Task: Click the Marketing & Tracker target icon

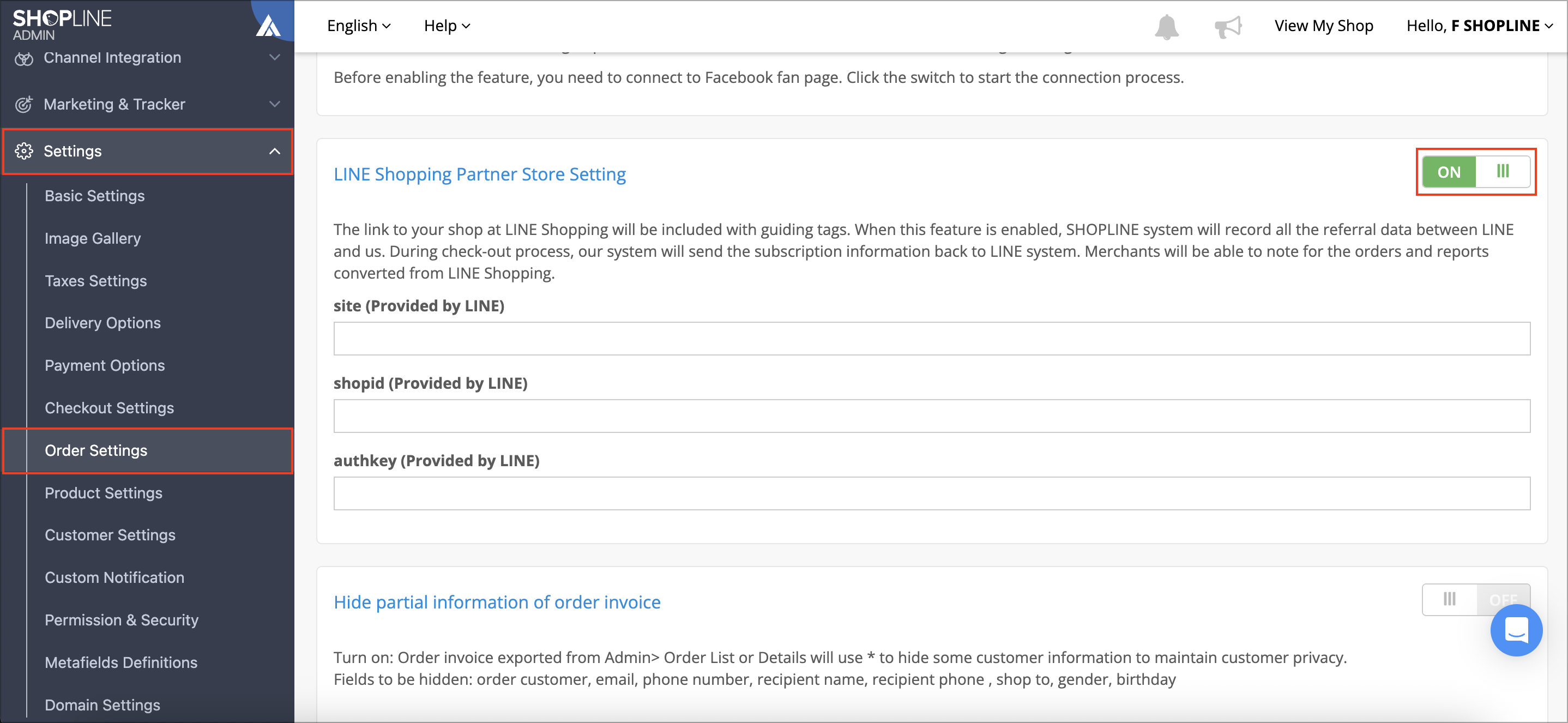Action: [x=24, y=104]
